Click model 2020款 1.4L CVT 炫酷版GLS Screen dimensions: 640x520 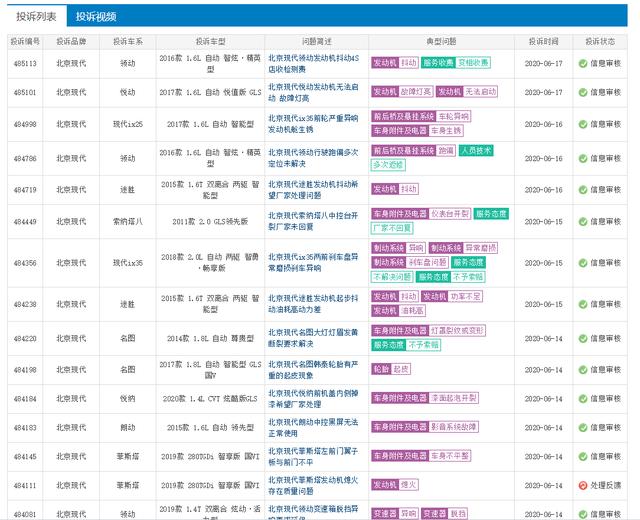click(210, 399)
